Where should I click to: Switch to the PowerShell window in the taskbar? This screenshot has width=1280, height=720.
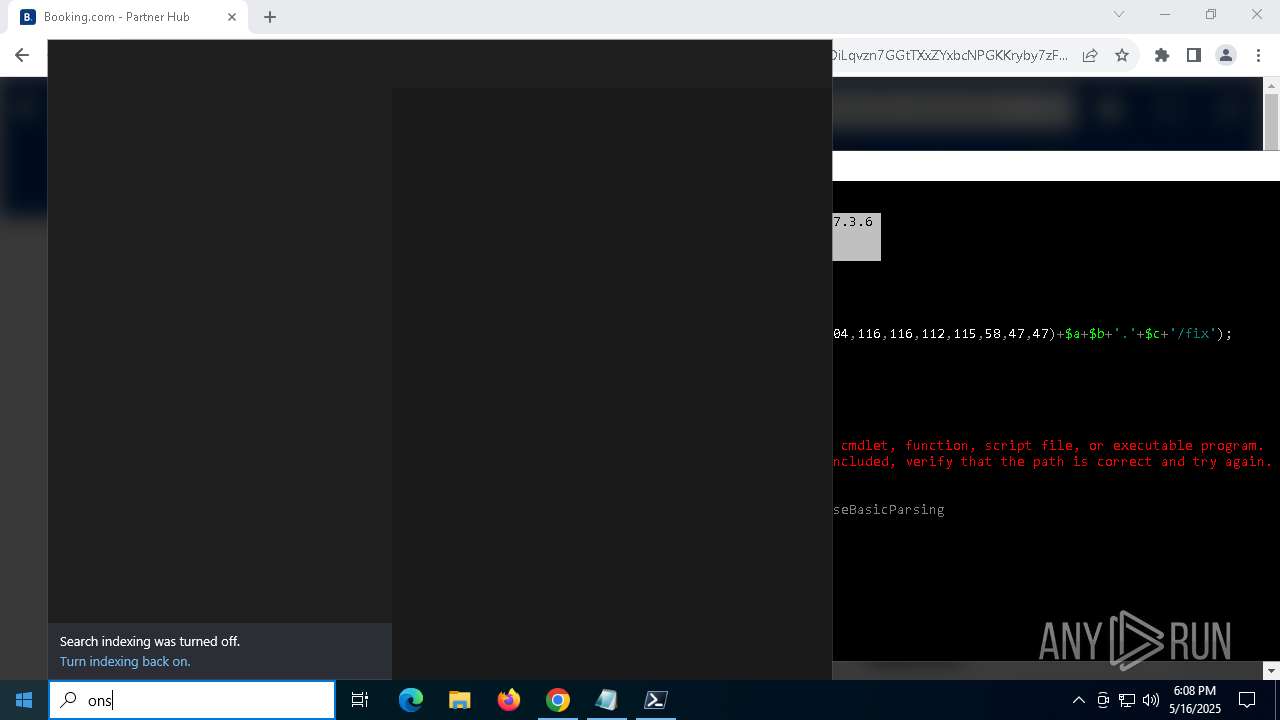[x=656, y=700]
